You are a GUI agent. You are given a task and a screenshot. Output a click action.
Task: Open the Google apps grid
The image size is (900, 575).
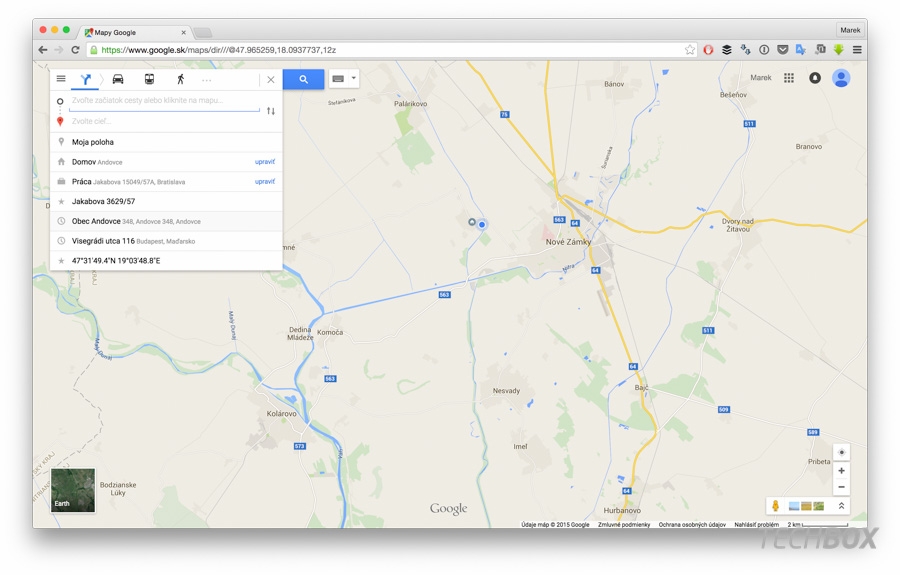point(789,78)
